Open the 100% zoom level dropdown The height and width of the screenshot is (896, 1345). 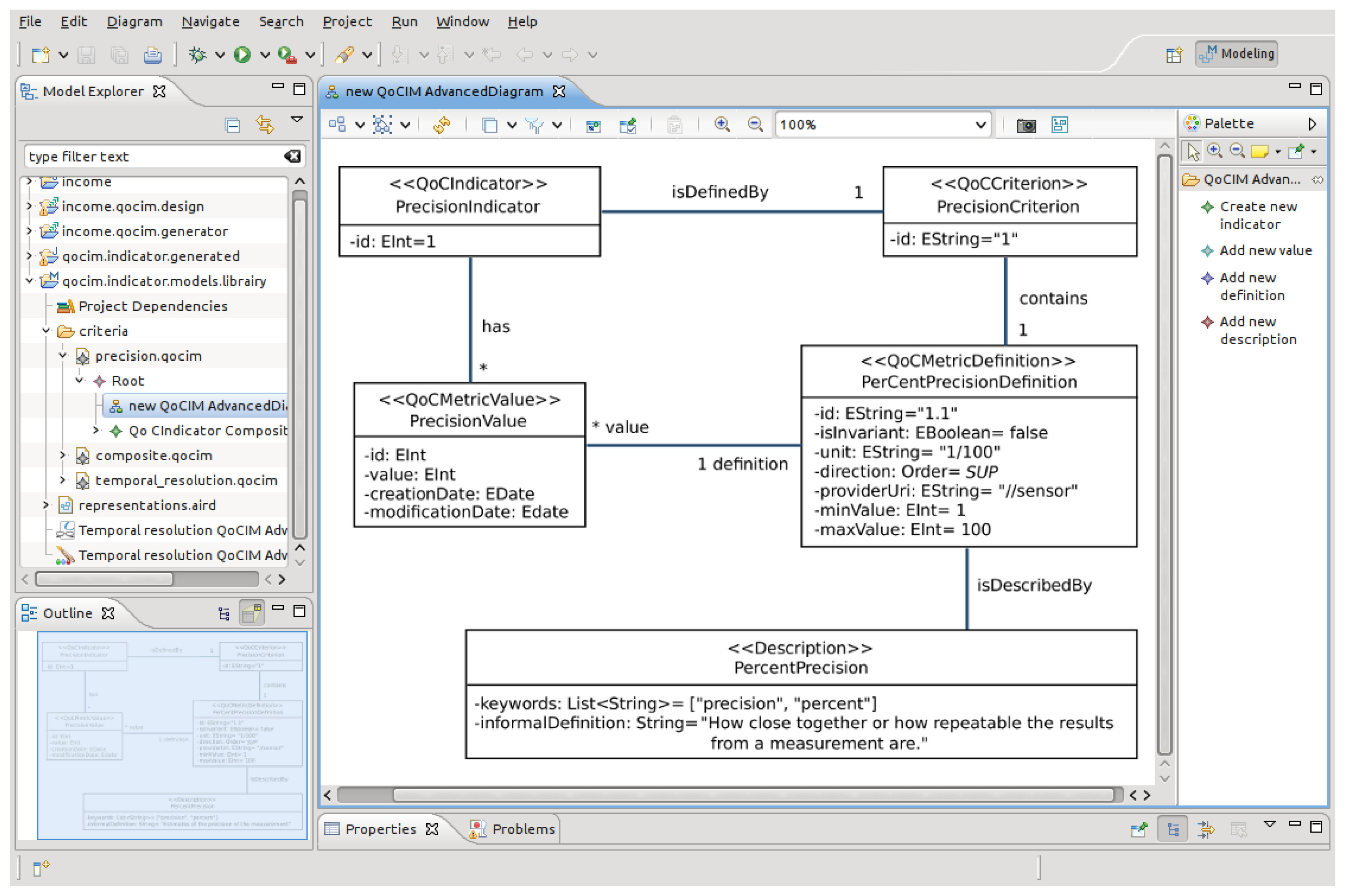(x=980, y=125)
